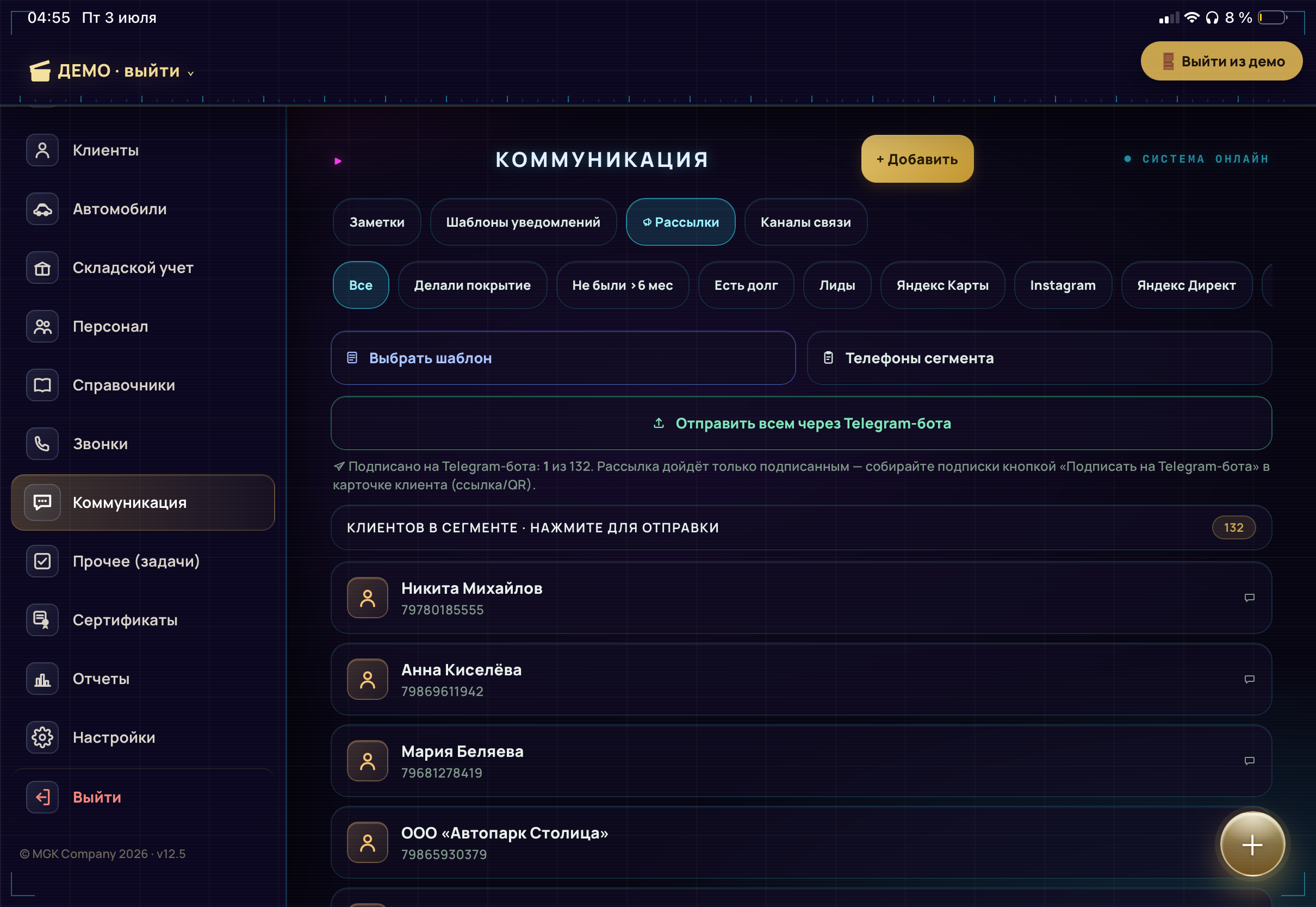
Task: Click phone number 79869611942
Action: pyautogui.click(x=442, y=692)
